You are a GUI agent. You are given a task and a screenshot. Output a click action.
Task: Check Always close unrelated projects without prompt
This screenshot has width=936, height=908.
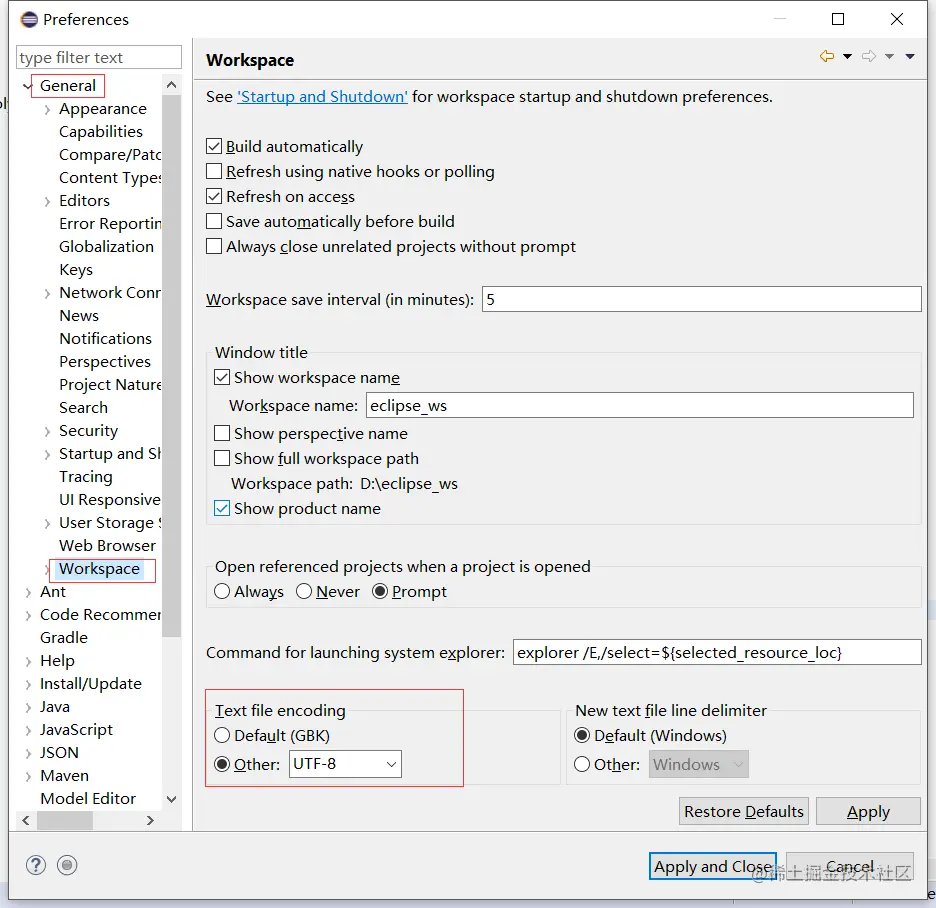click(214, 247)
